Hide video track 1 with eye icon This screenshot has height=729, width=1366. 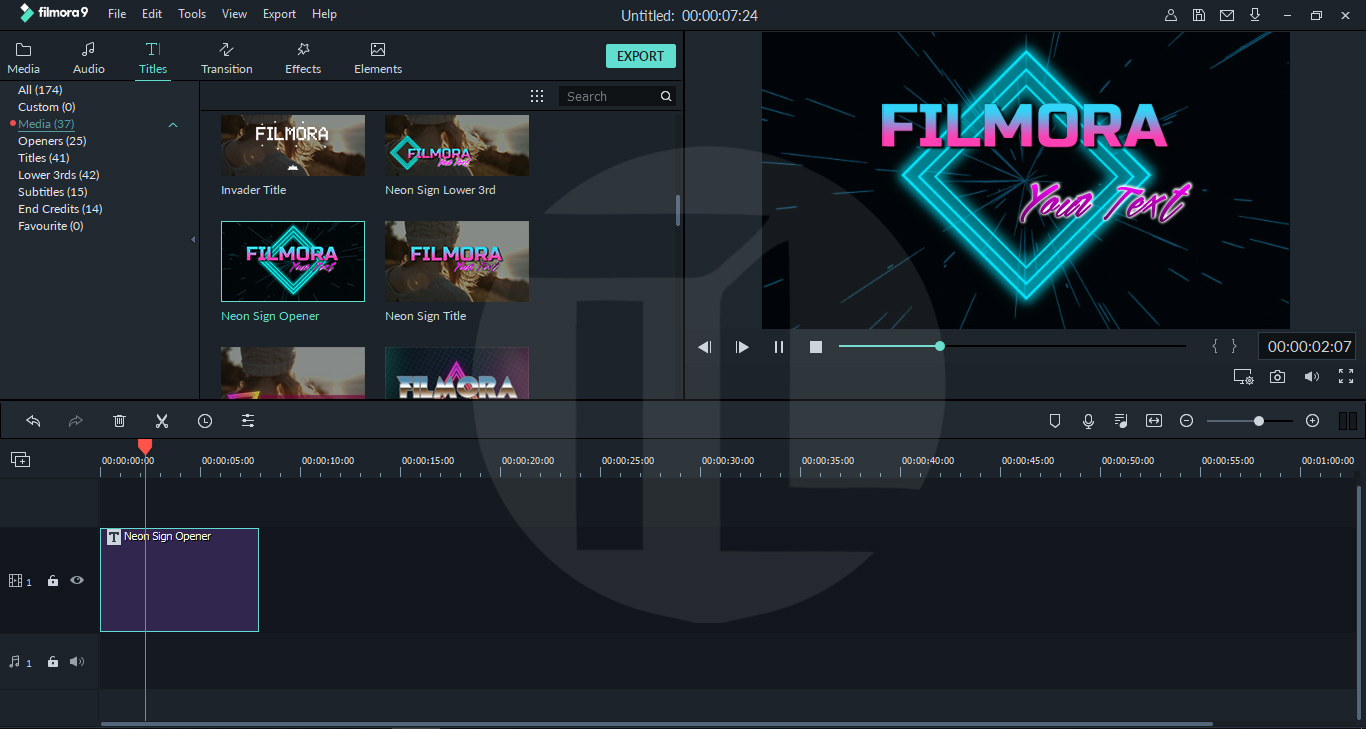(x=77, y=580)
